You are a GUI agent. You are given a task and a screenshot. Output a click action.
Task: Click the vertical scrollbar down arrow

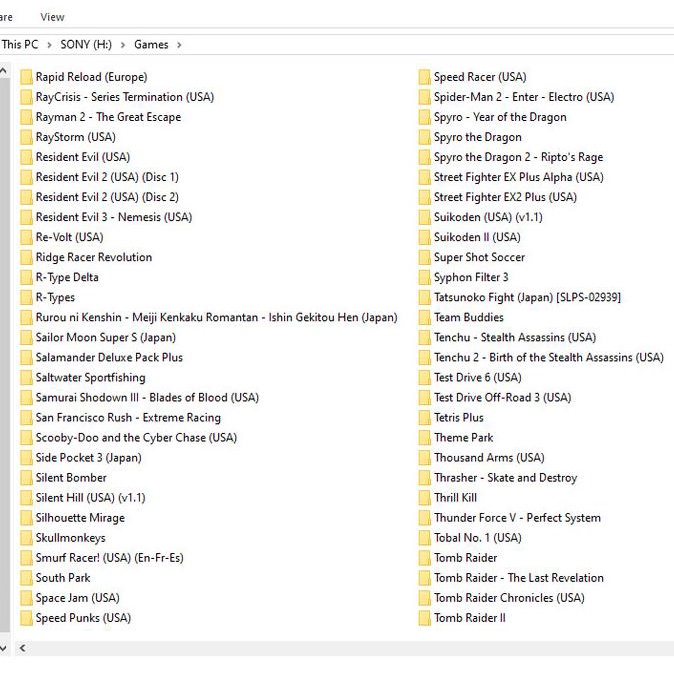(x=3, y=648)
